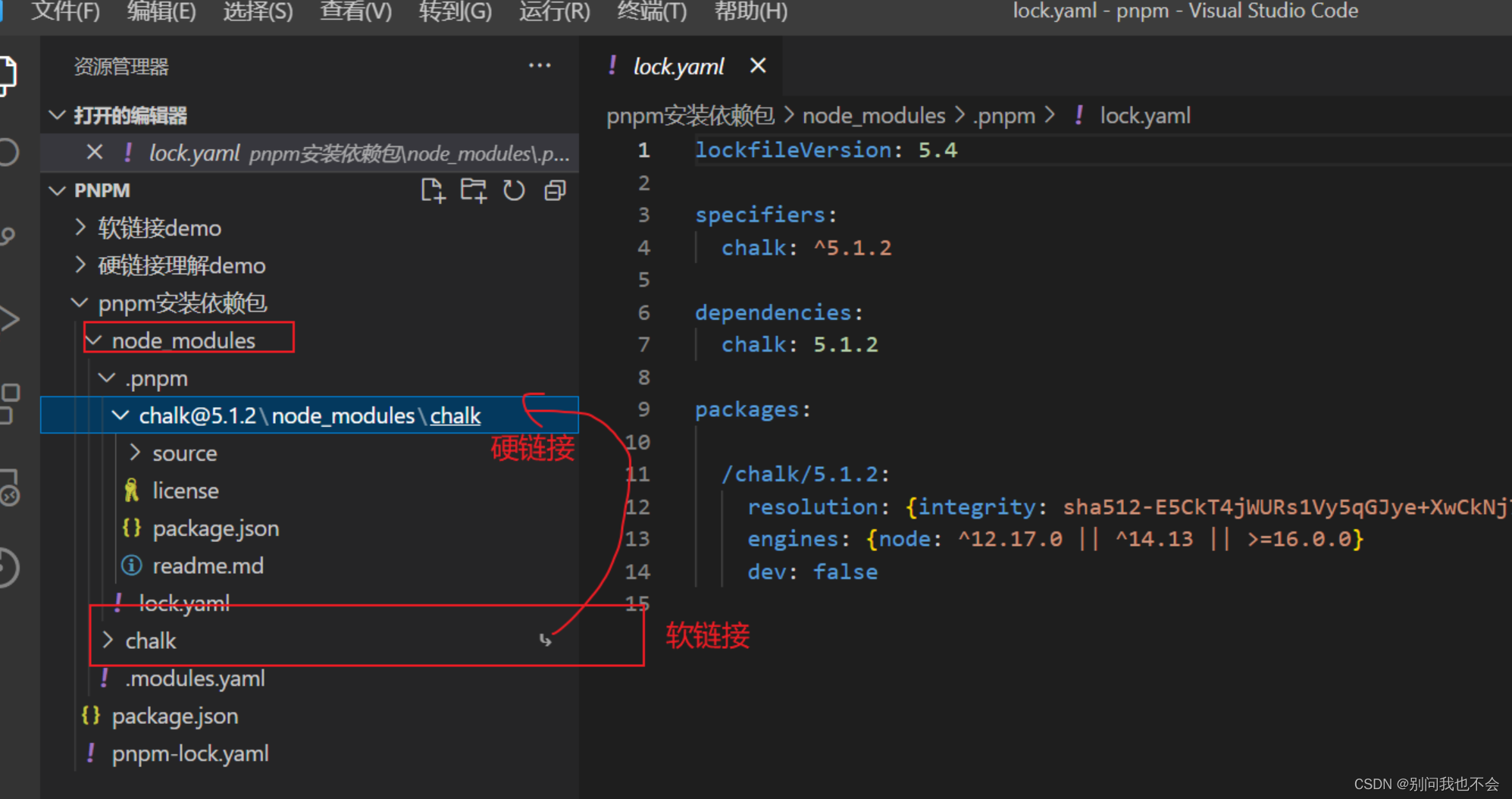Expand the 硬链接理解demo folder

[x=80, y=265]
